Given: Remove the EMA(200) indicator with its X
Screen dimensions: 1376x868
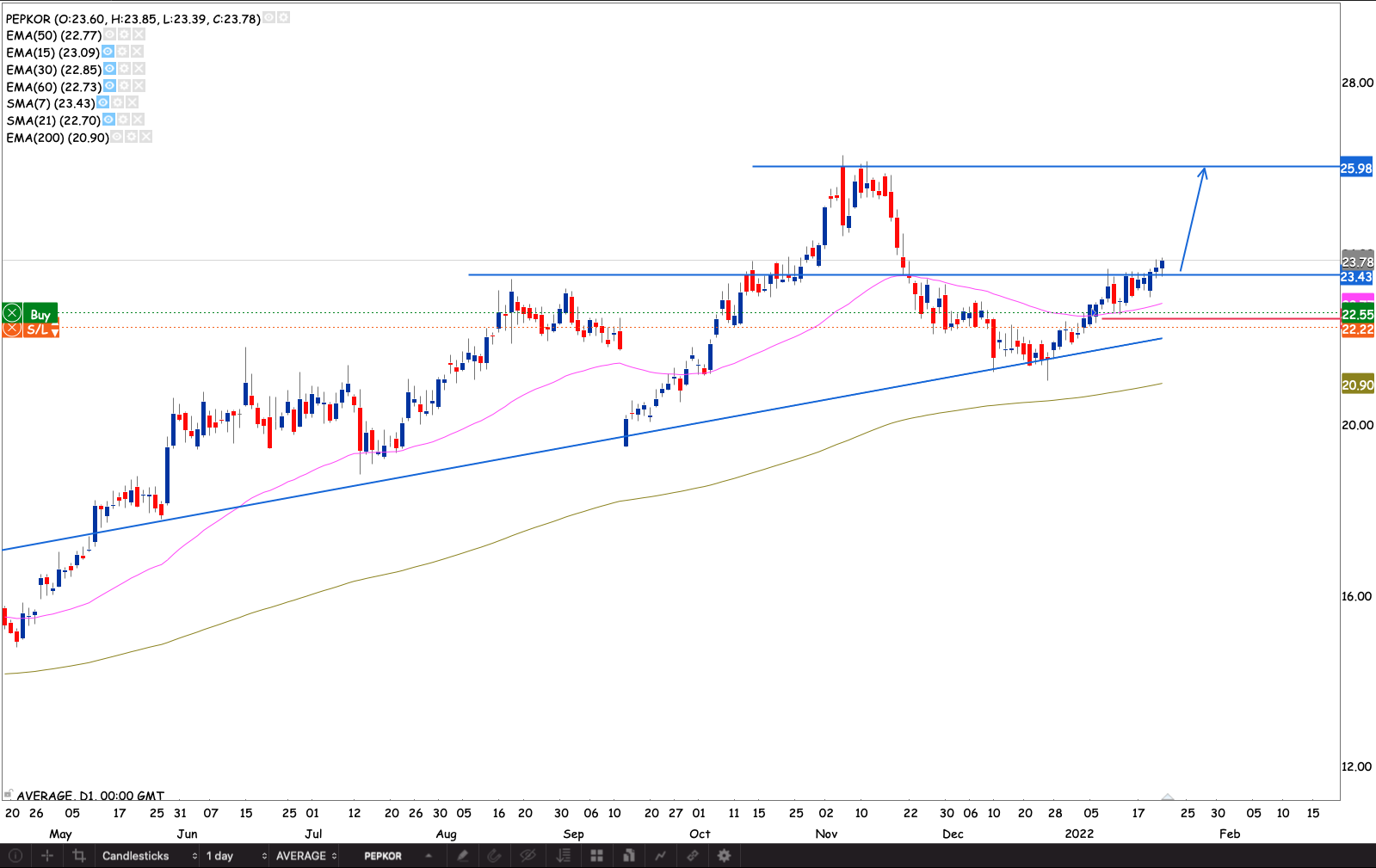Looking at the screenshot, I should 145,137.
